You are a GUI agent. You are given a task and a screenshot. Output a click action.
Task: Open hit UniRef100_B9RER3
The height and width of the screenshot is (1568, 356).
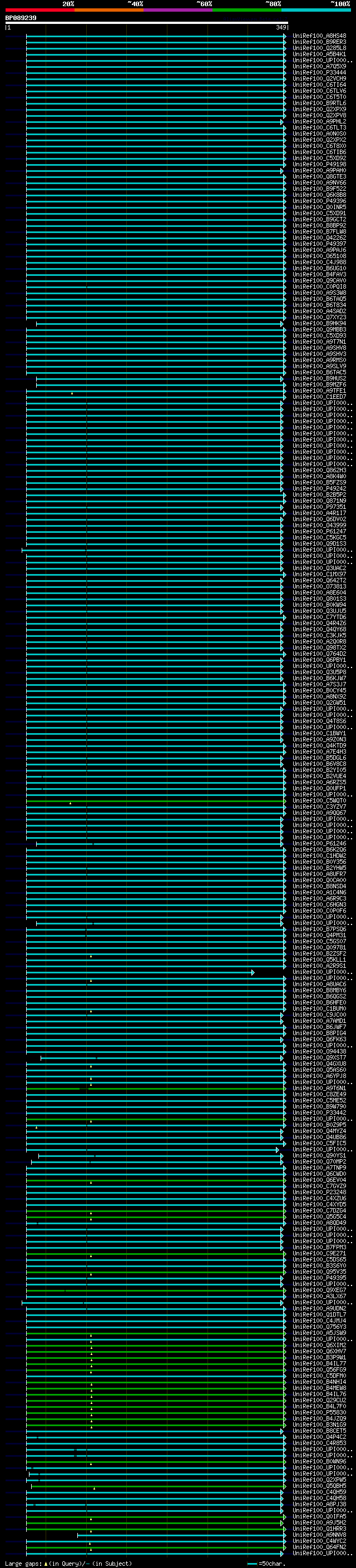point(319,42)
